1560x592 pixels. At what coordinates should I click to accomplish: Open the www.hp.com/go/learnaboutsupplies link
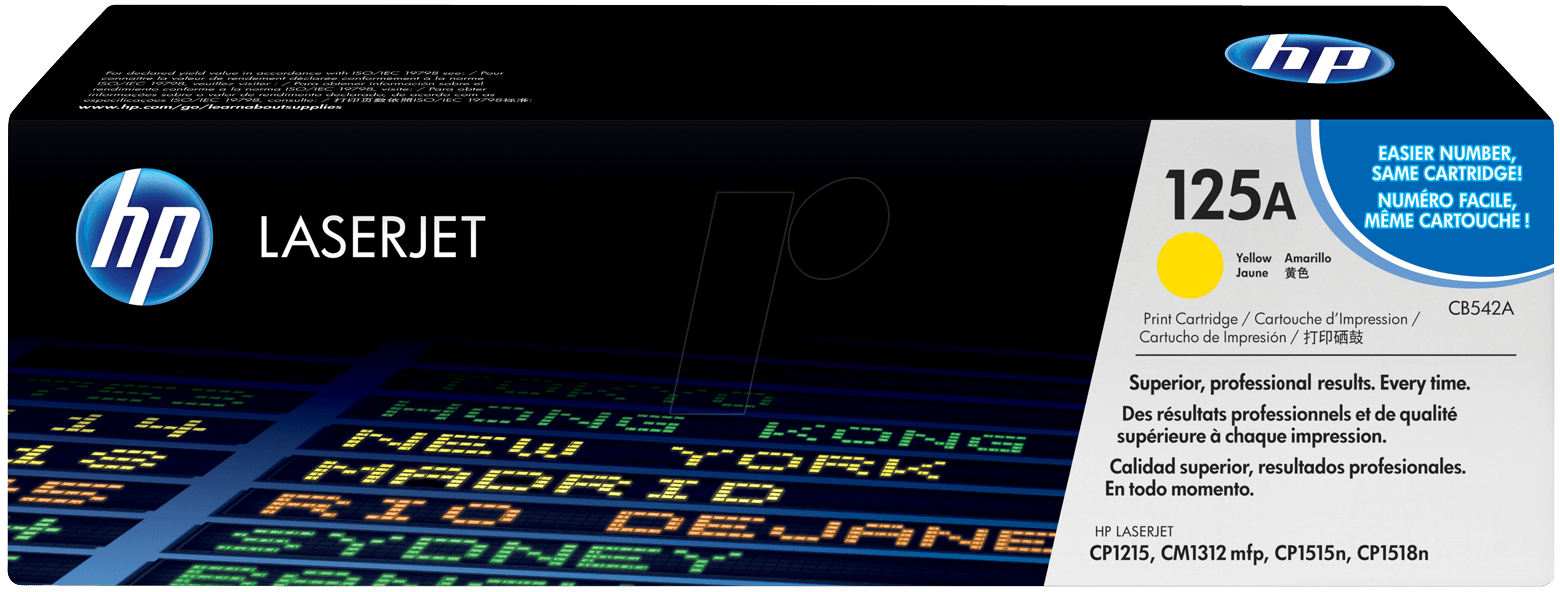(209, 107)
